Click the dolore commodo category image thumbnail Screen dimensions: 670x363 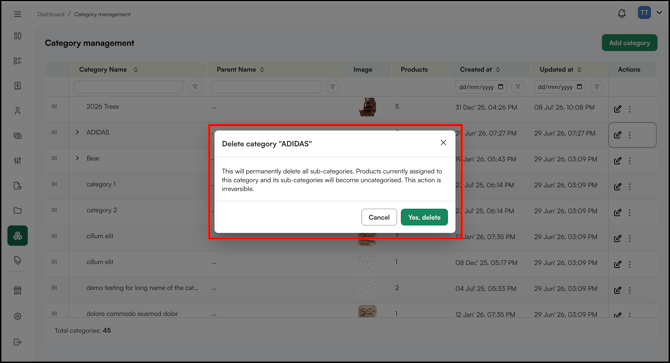[x=367, y=311]
